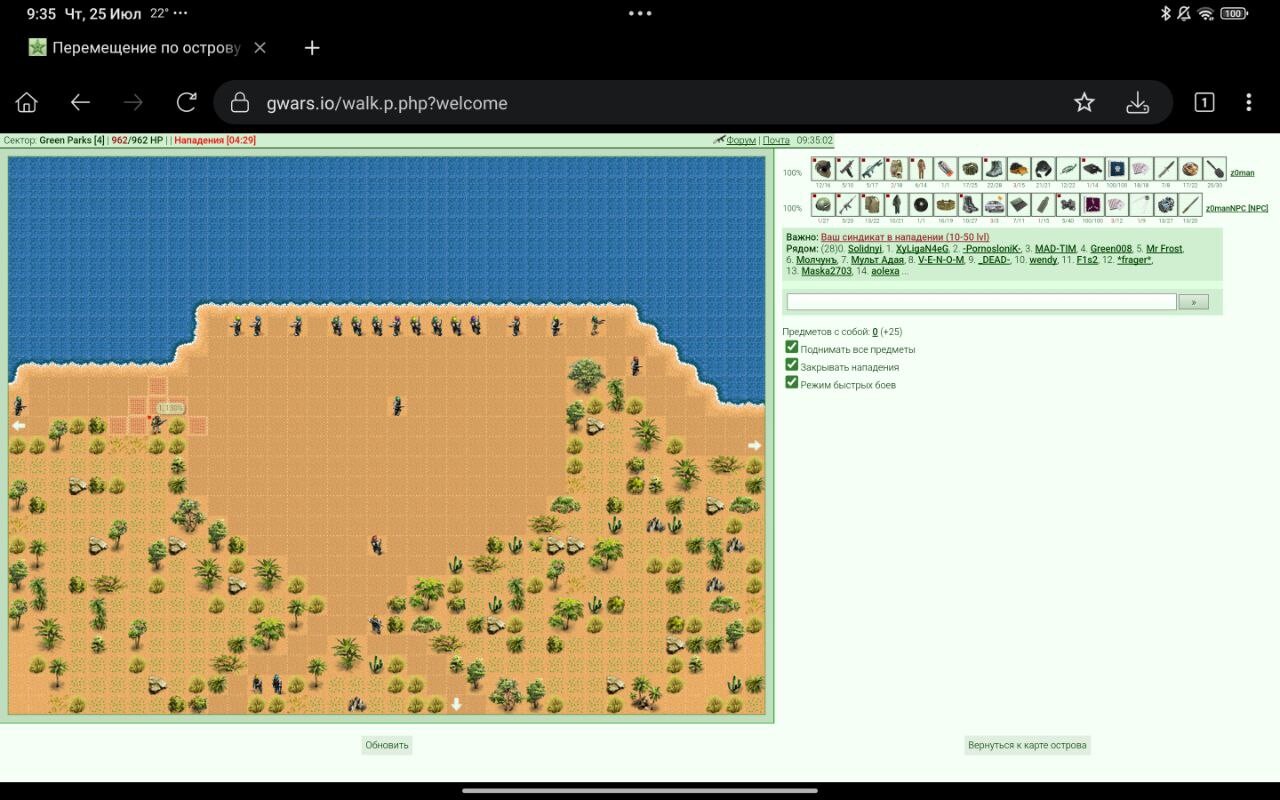Open the tab switcher showing 1 tab
This screenshot has height=800, width=1280.
pos(1204,102)
